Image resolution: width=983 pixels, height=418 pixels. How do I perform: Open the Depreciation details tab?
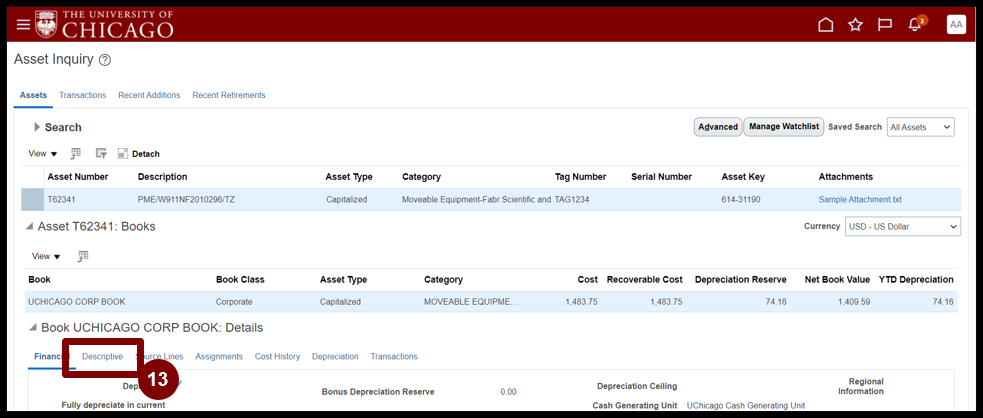[x=335, y=356]
